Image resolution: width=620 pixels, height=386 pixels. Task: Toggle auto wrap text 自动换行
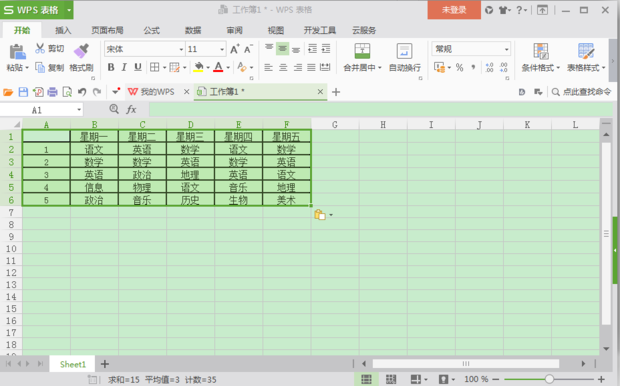[405, 58]
